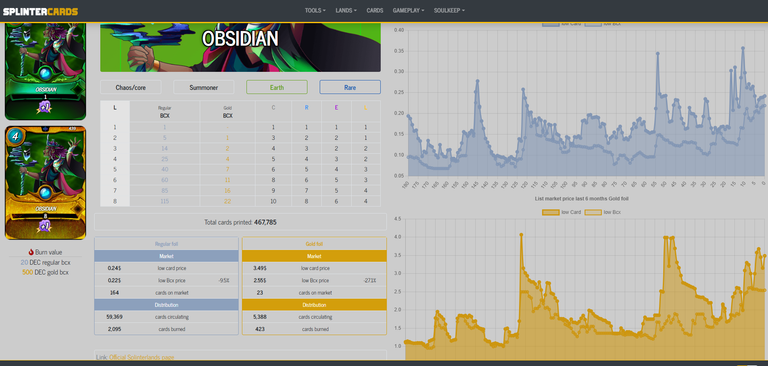Expand the Soulkeep dropdown menu
The image size is (768, 366).
point(449,10)
